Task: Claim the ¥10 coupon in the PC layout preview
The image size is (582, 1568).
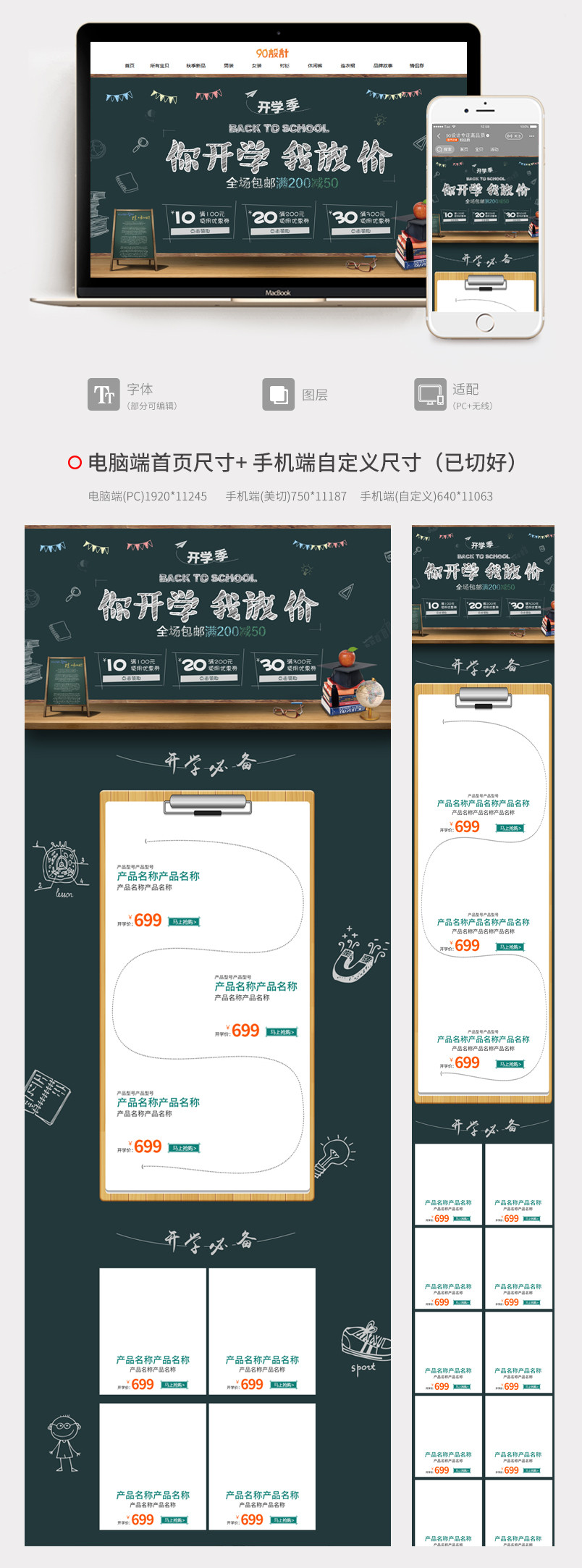Action: (131, 679)
